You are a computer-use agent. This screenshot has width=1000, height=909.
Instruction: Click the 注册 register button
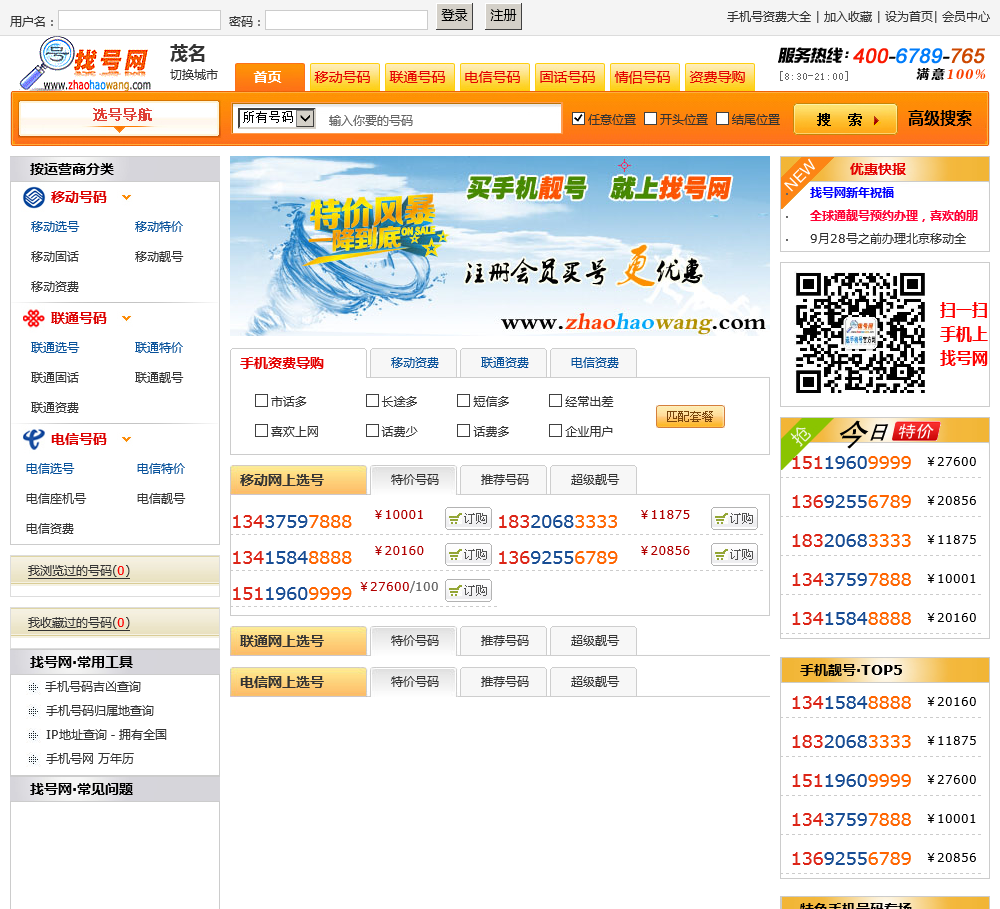point(503,16)
